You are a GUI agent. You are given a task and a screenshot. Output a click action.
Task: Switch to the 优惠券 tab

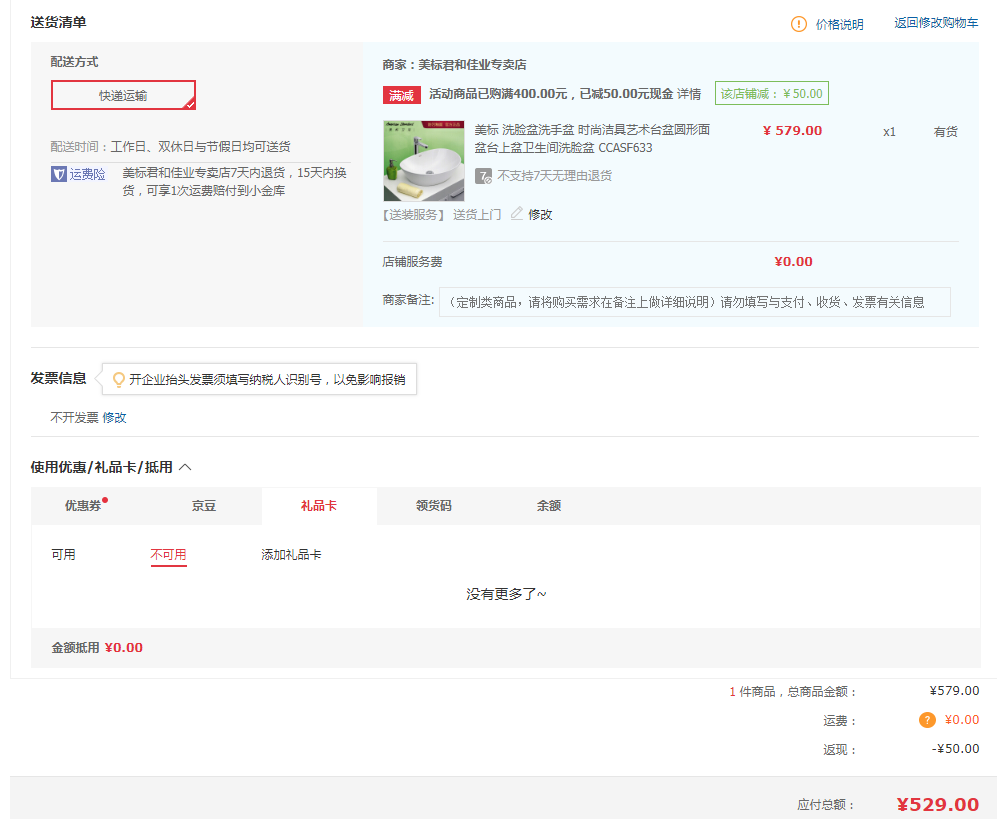pyautogui.click(x=83, y=506)
